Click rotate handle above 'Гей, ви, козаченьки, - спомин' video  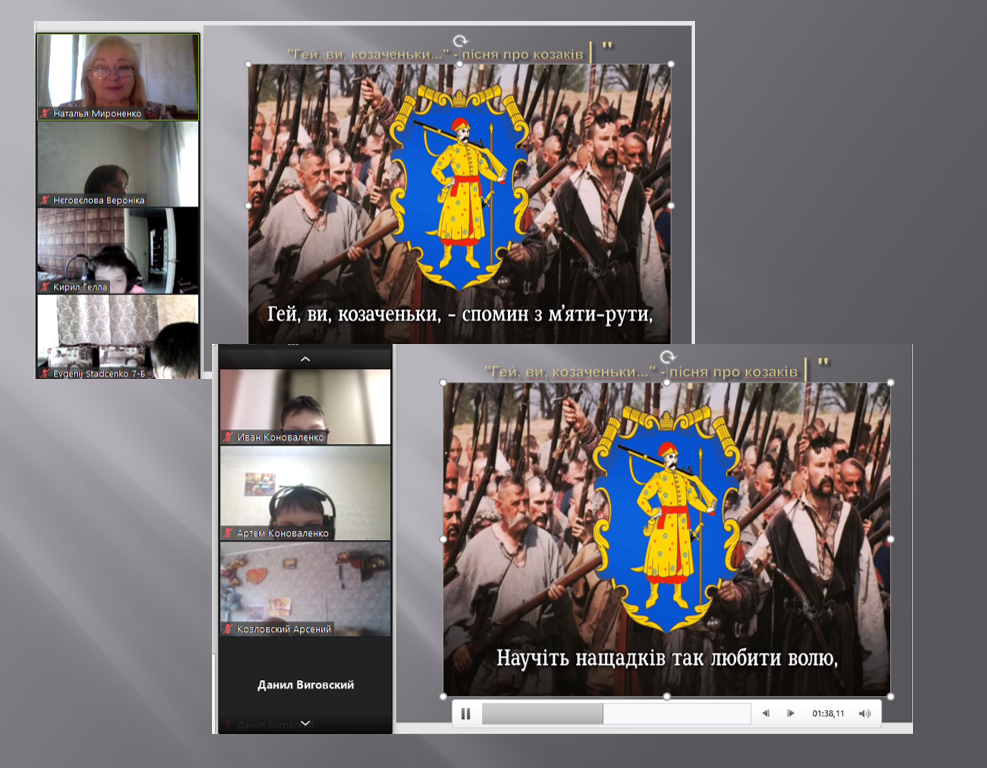(x=460, y=42)
